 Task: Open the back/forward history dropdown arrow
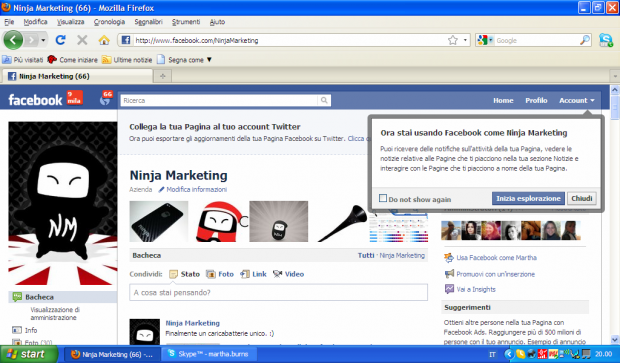pos(43,40)
